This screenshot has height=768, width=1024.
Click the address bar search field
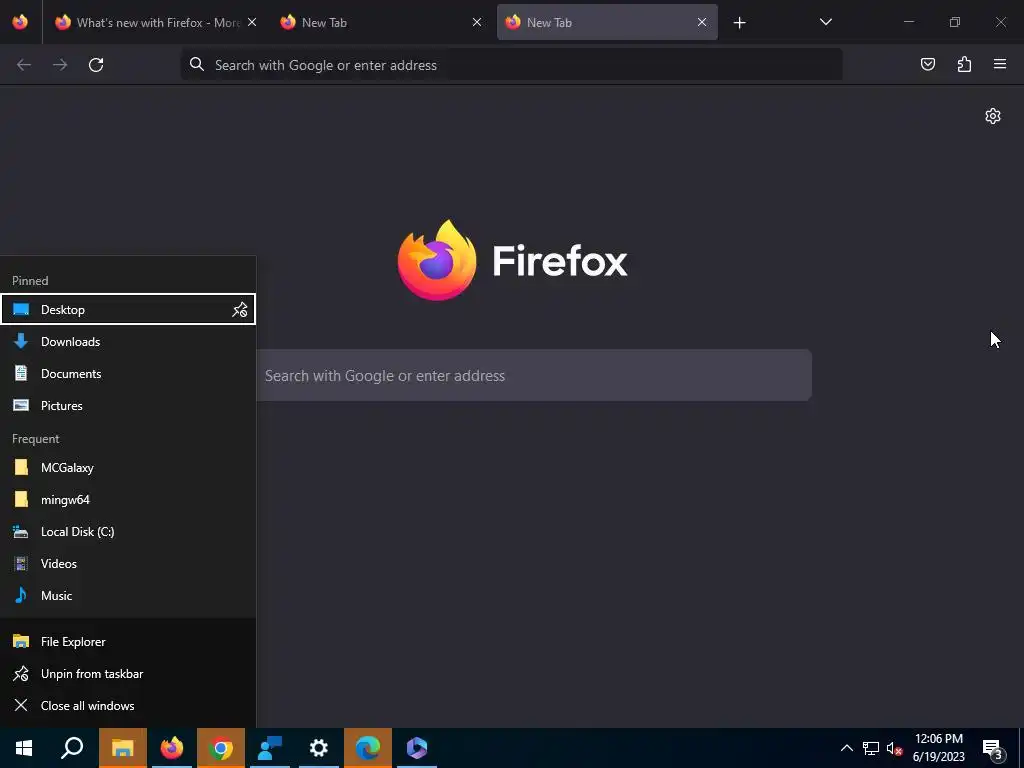511,65
